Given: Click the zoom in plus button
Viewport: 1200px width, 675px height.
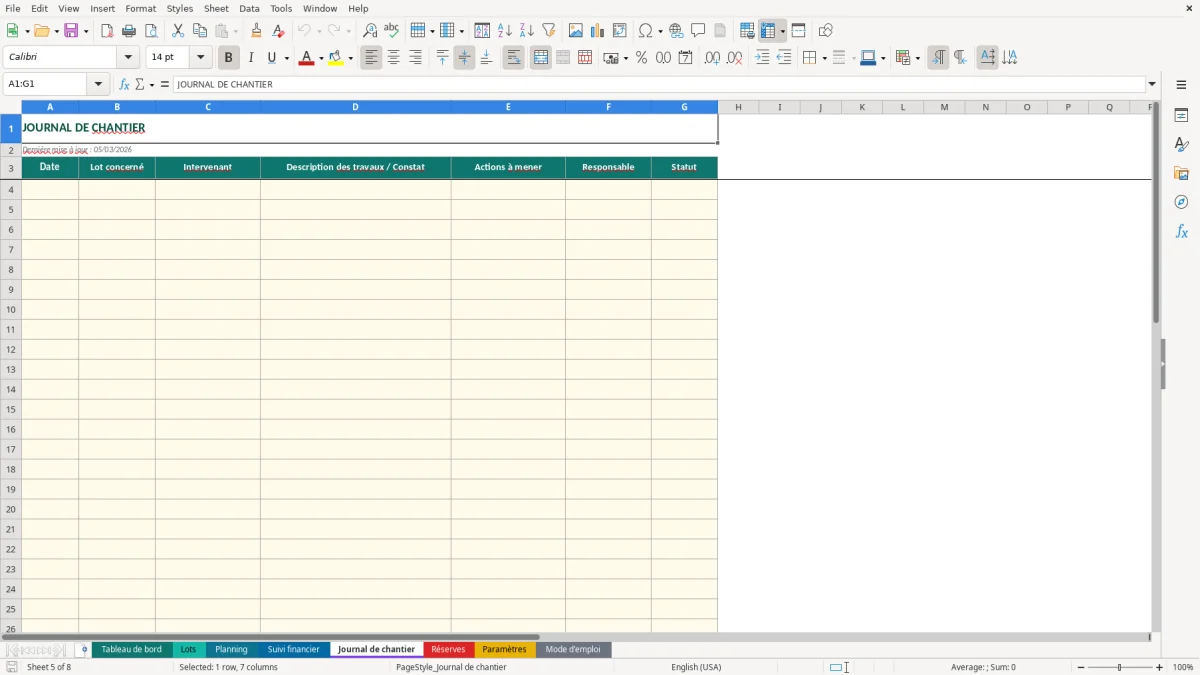Looking at the screenshot, I should (1159, 667).
